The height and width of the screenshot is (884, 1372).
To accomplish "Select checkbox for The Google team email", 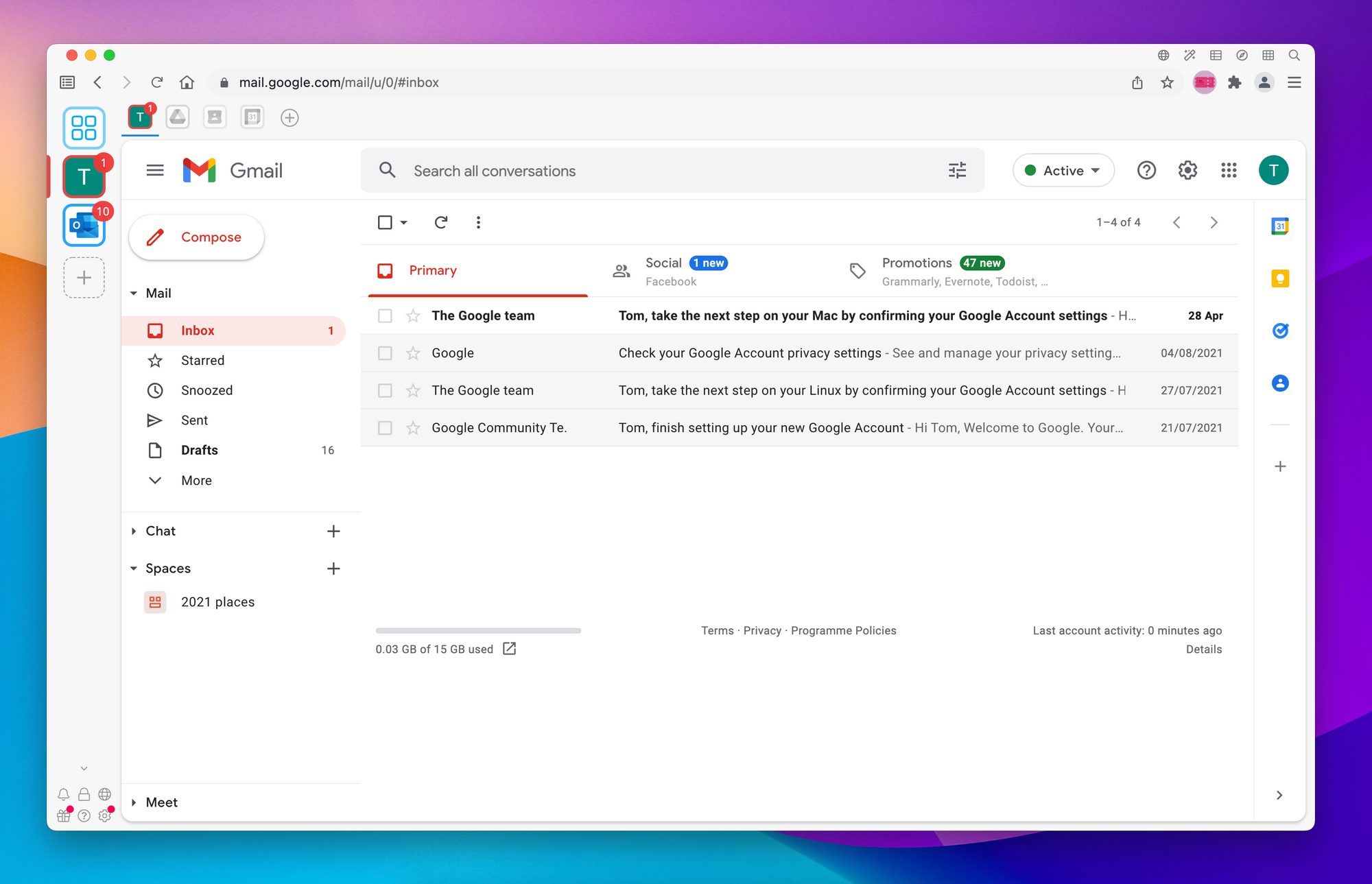I will tap(385, 316).
